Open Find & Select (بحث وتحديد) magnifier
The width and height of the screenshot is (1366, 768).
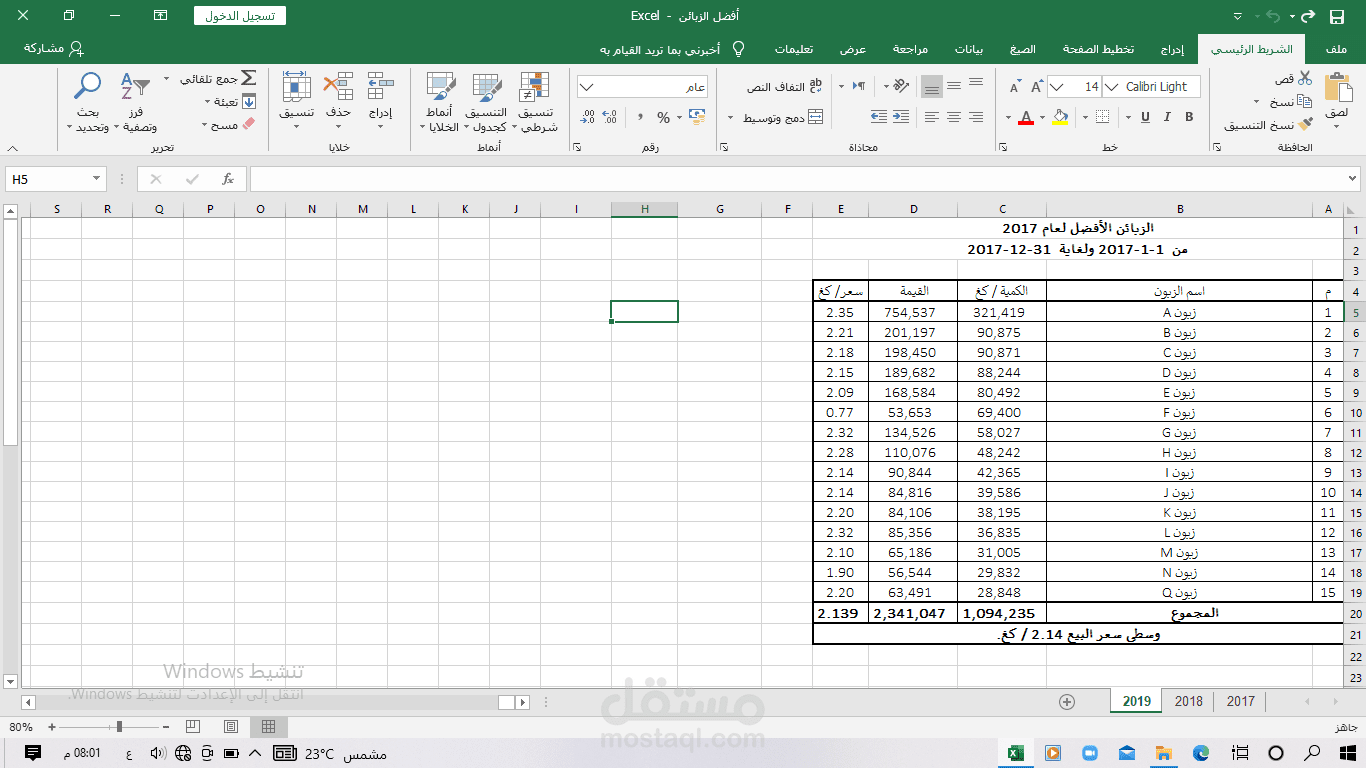(x=89, y=87)
